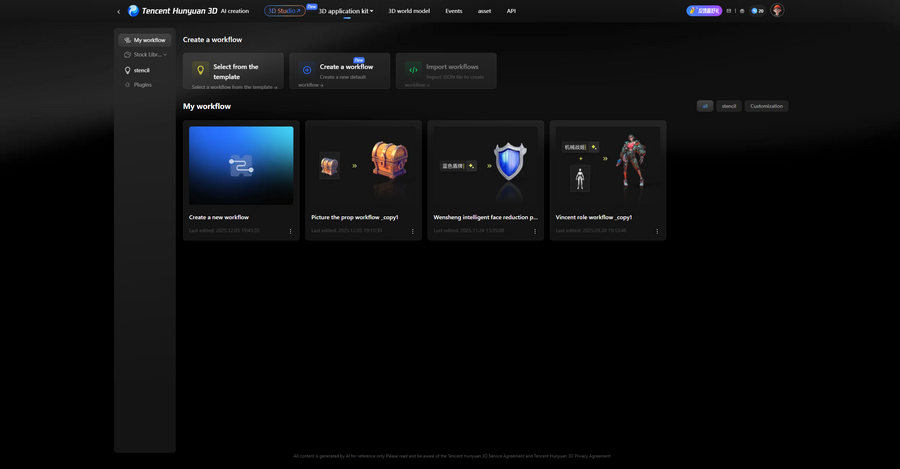Open more options for 'Create a new workflow'
The height and width of the screenshot is (469, 900).
point(290,231)
